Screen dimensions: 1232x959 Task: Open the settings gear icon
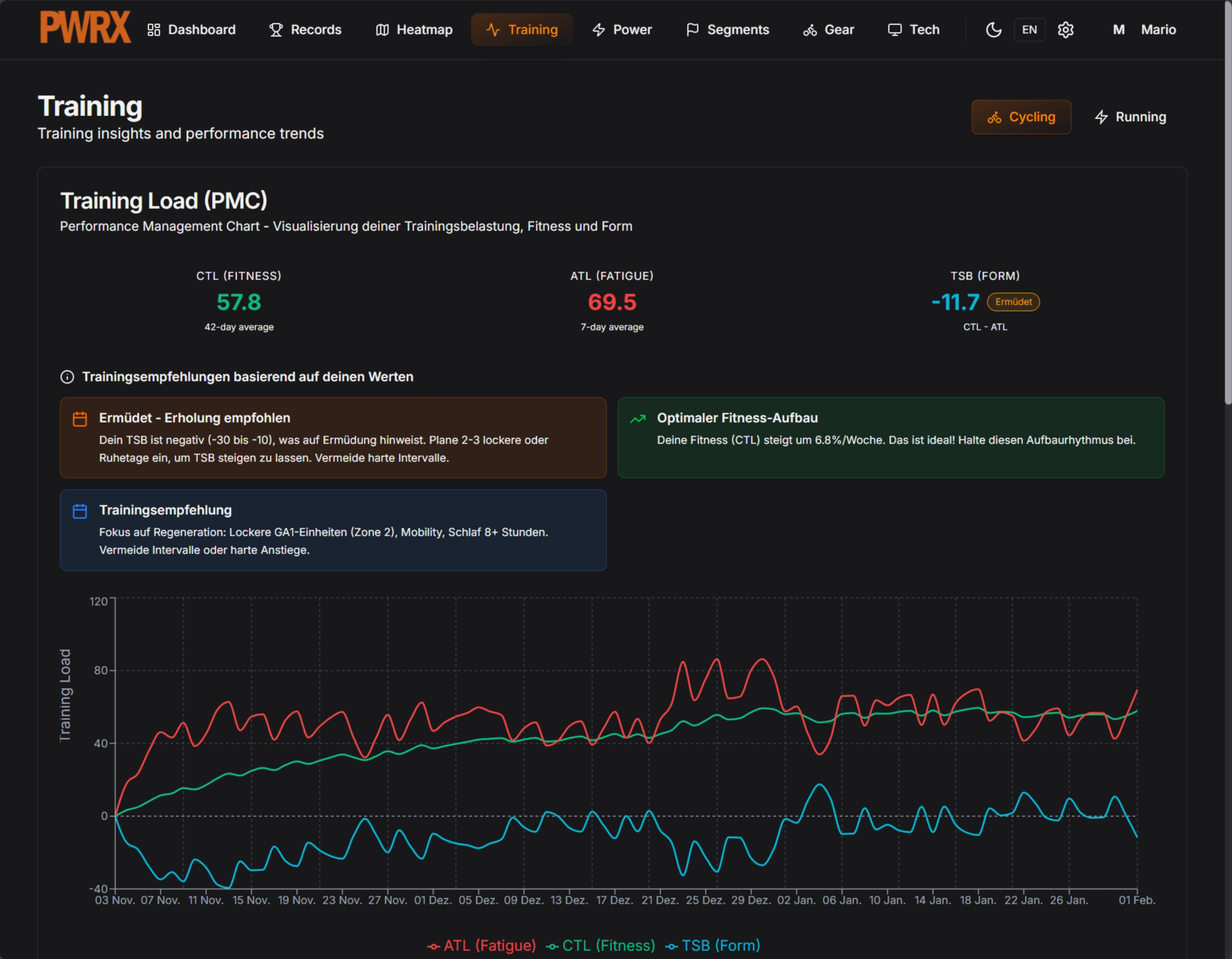(x=1065, y=29)
